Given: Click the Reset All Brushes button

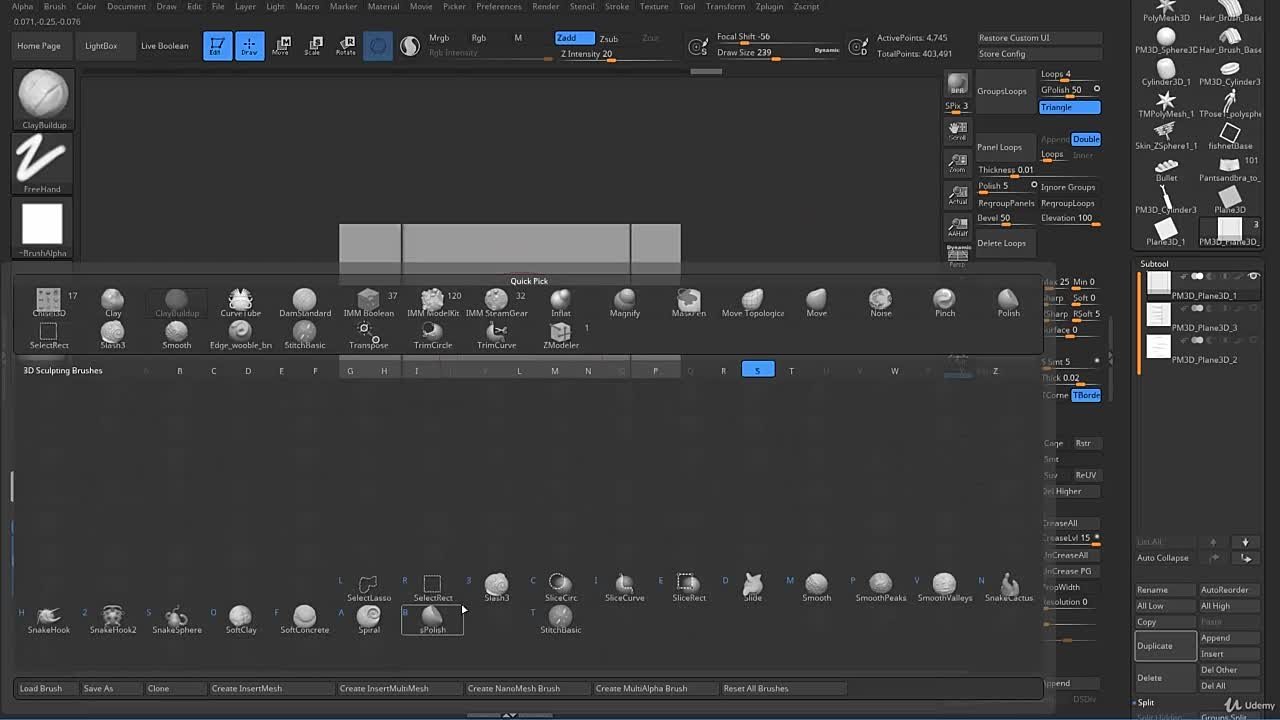Looking at the screenshot, I should click(x=756, y=688).
